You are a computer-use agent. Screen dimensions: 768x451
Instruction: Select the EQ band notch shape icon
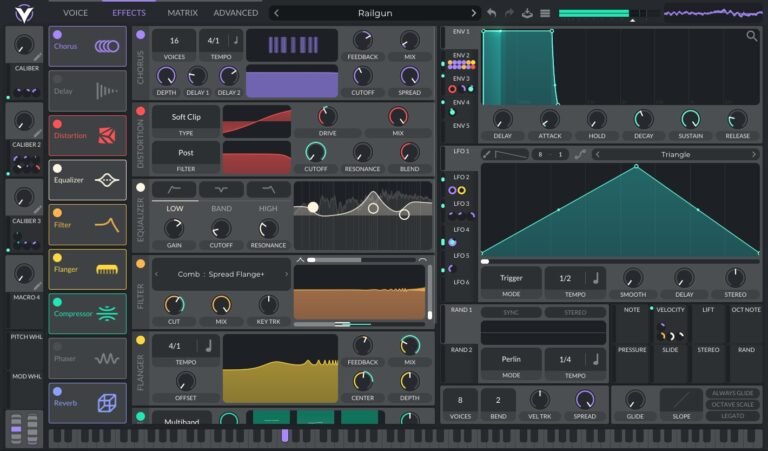pos(221,190)
